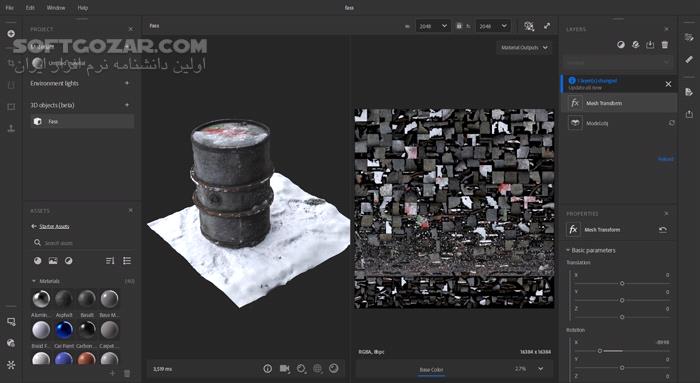This screenshot has width=700, height=383.
Task: Collapse the Basic parameters section
Action: point(568,250)
